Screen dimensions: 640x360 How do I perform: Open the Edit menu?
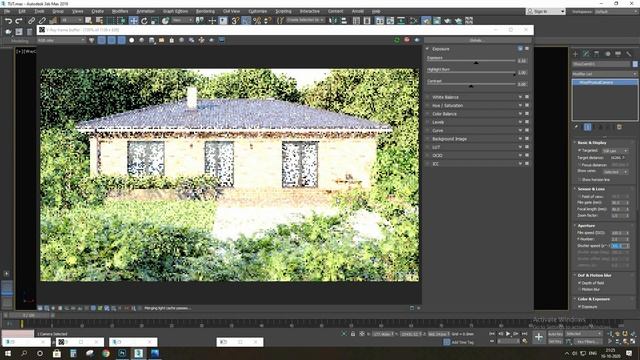point(22,11)
